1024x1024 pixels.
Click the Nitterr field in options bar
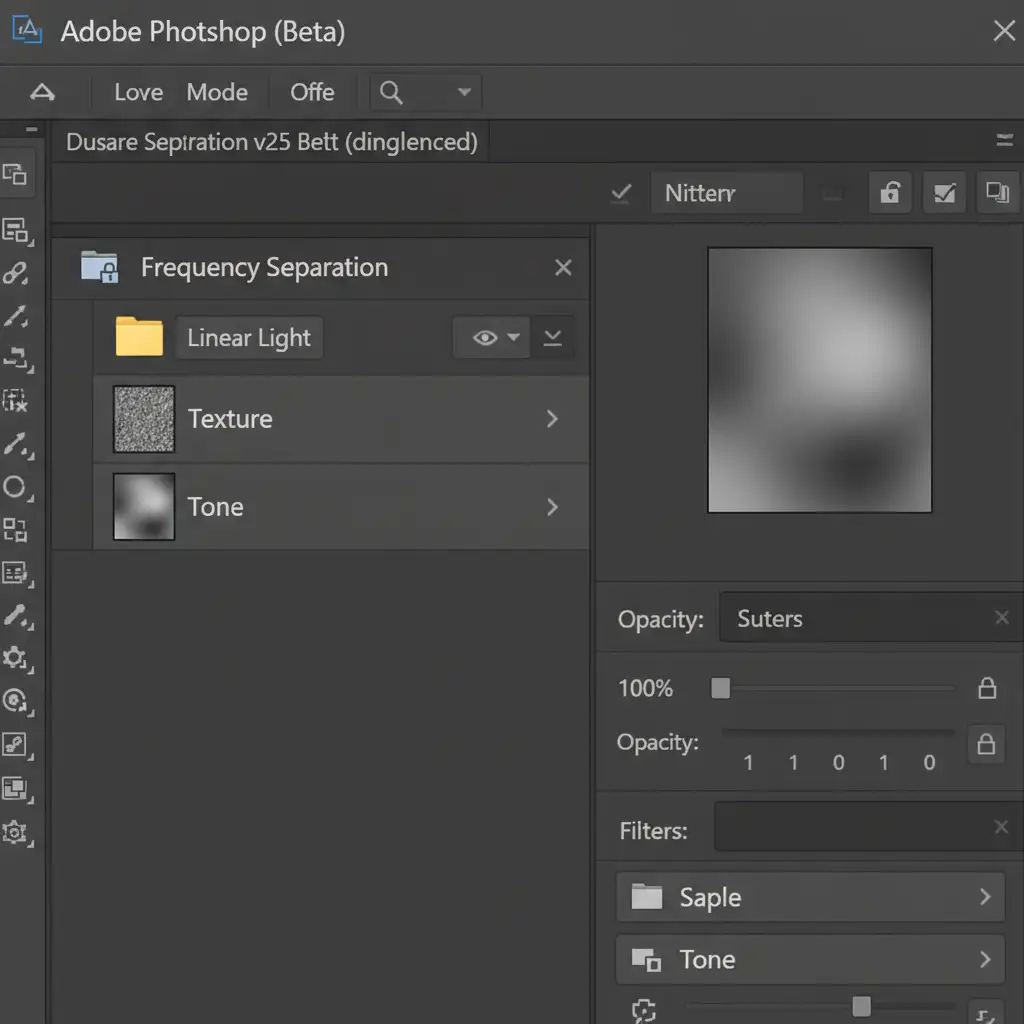point(726,193)
